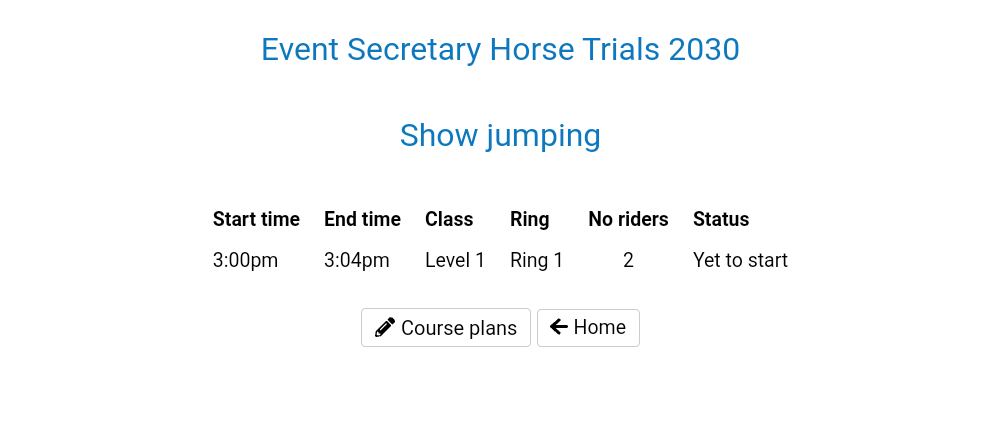The width and height of the screenshot is (1000, 428).
Task: Click the Ring 1 cell
Action: point(537,261)
